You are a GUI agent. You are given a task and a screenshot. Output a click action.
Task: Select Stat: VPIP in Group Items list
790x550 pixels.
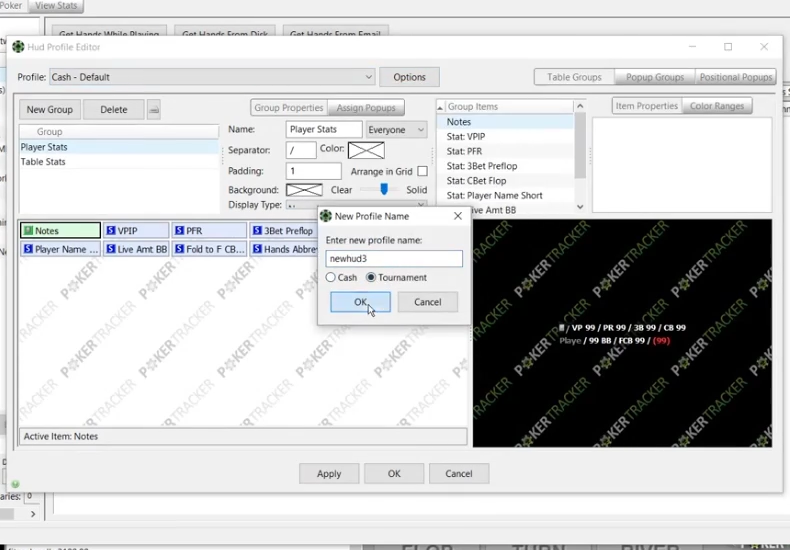click(x=505, y=136)
